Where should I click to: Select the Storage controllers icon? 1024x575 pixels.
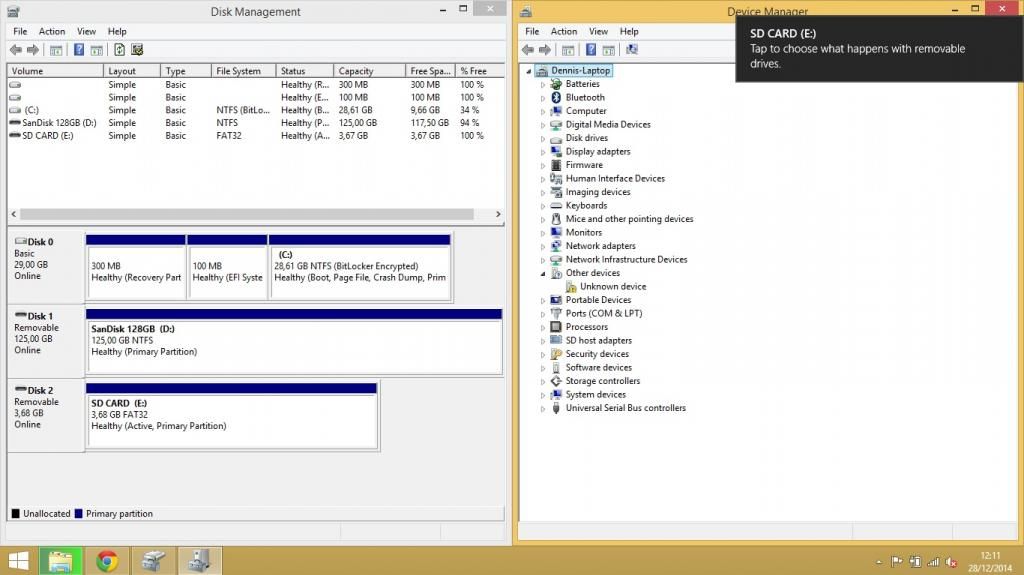click(x=556, y=381)
